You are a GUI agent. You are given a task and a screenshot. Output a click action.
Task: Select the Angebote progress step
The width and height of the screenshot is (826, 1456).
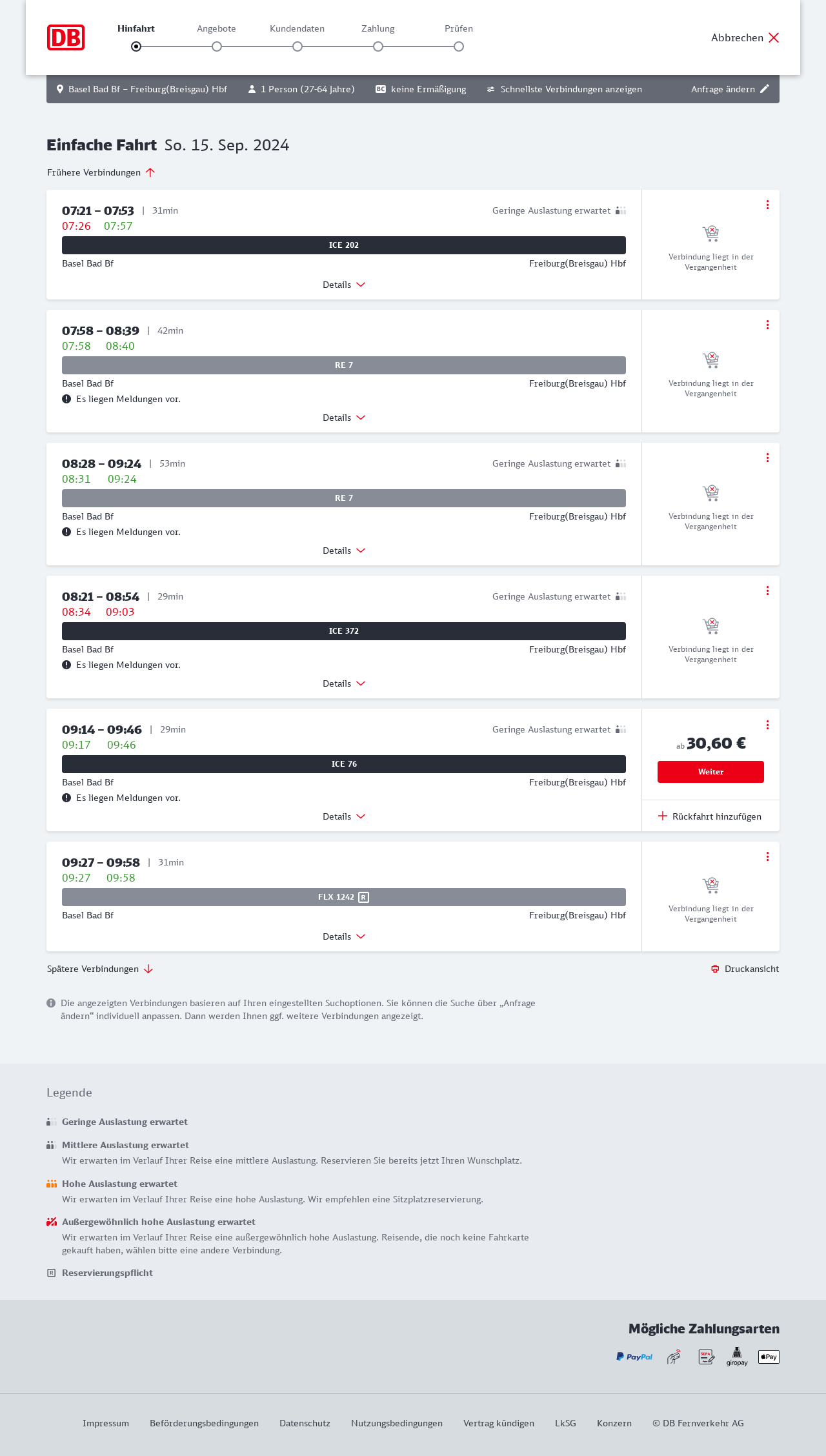(x=217, y=46)
